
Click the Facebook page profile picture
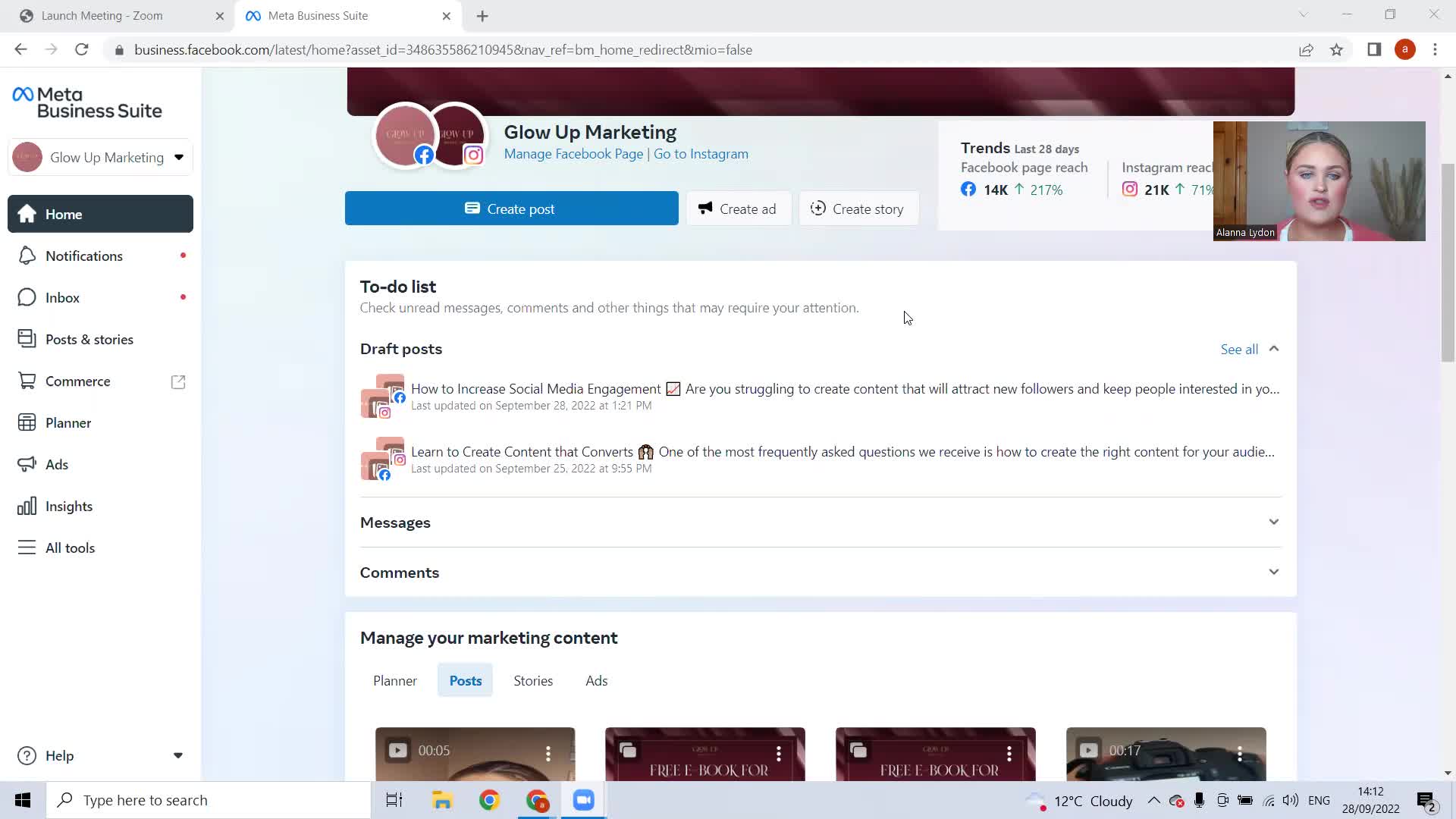[x=405, y=135]
